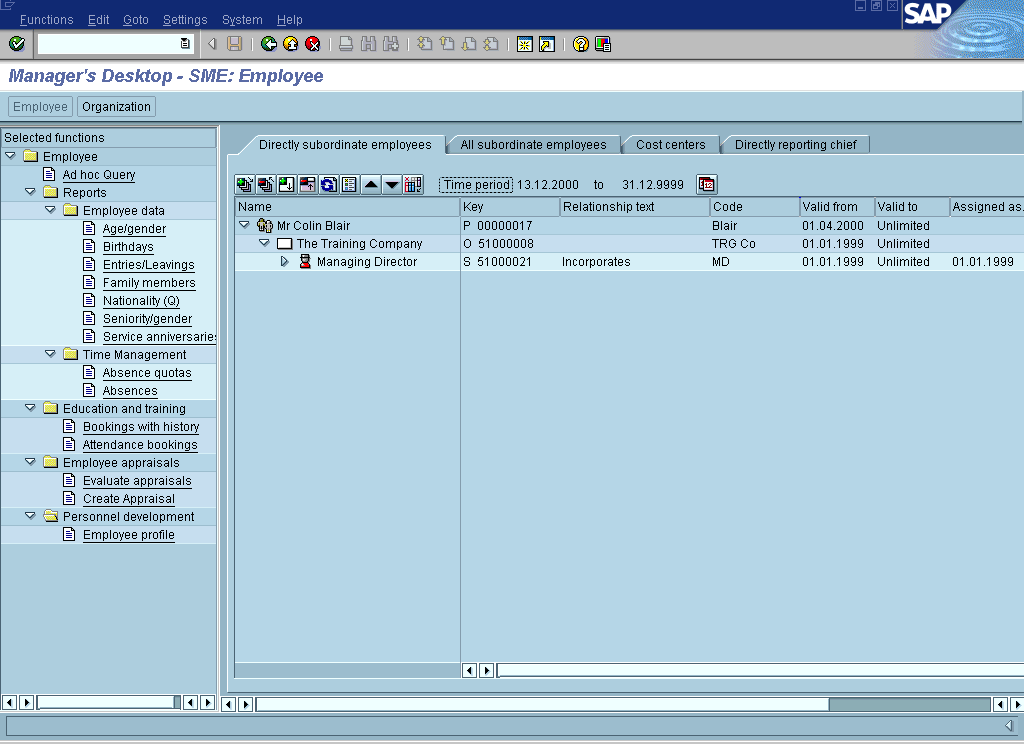
Task: Click the Valid from column header
Action: (x=837, y=206)
